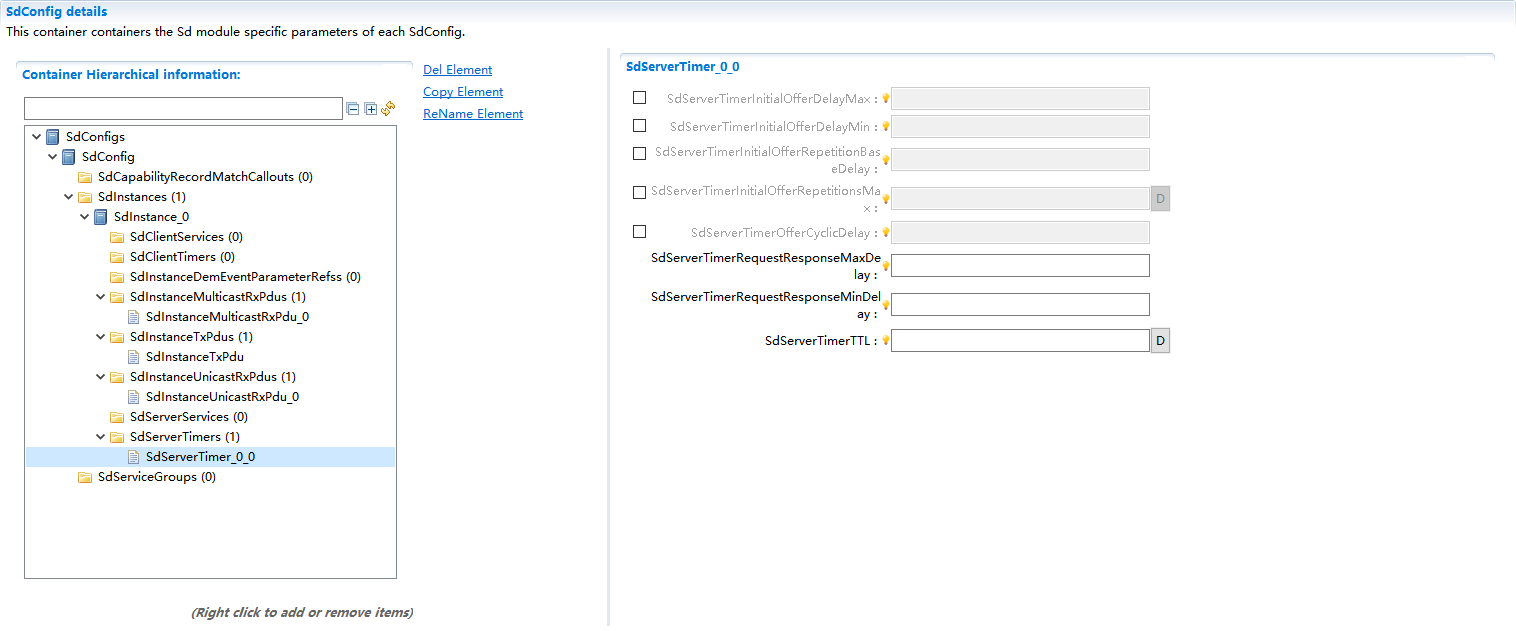This screenshot has height=631, width=1516.
Task: Click the Copy Element link
Action: pos(462,91)
